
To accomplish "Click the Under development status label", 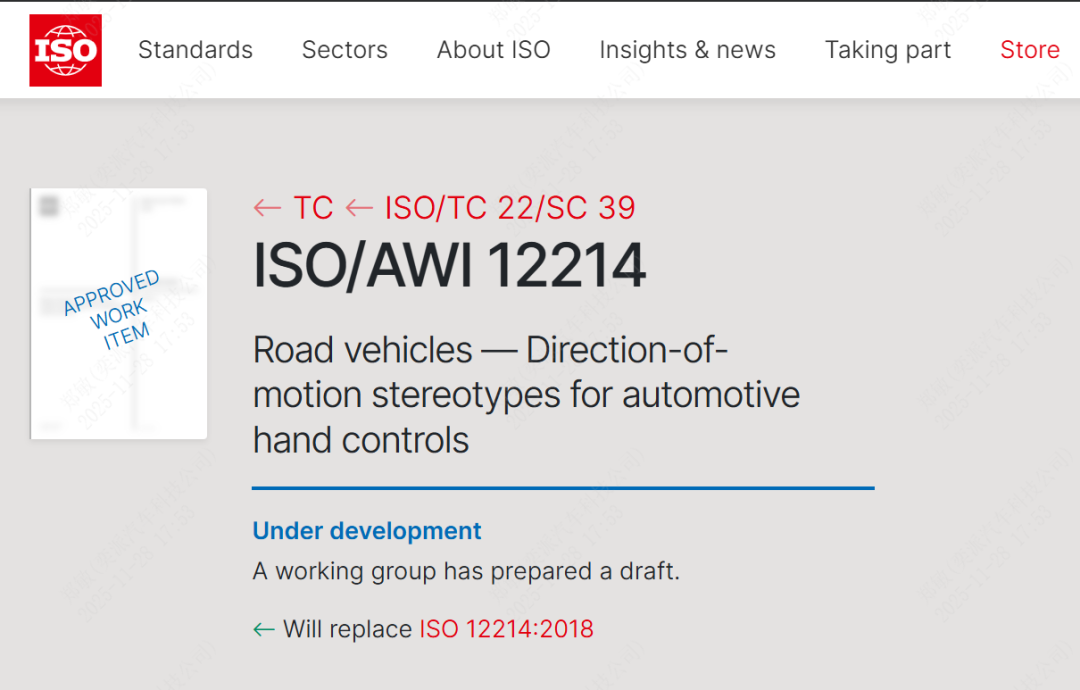I will [x=366, y=530].
